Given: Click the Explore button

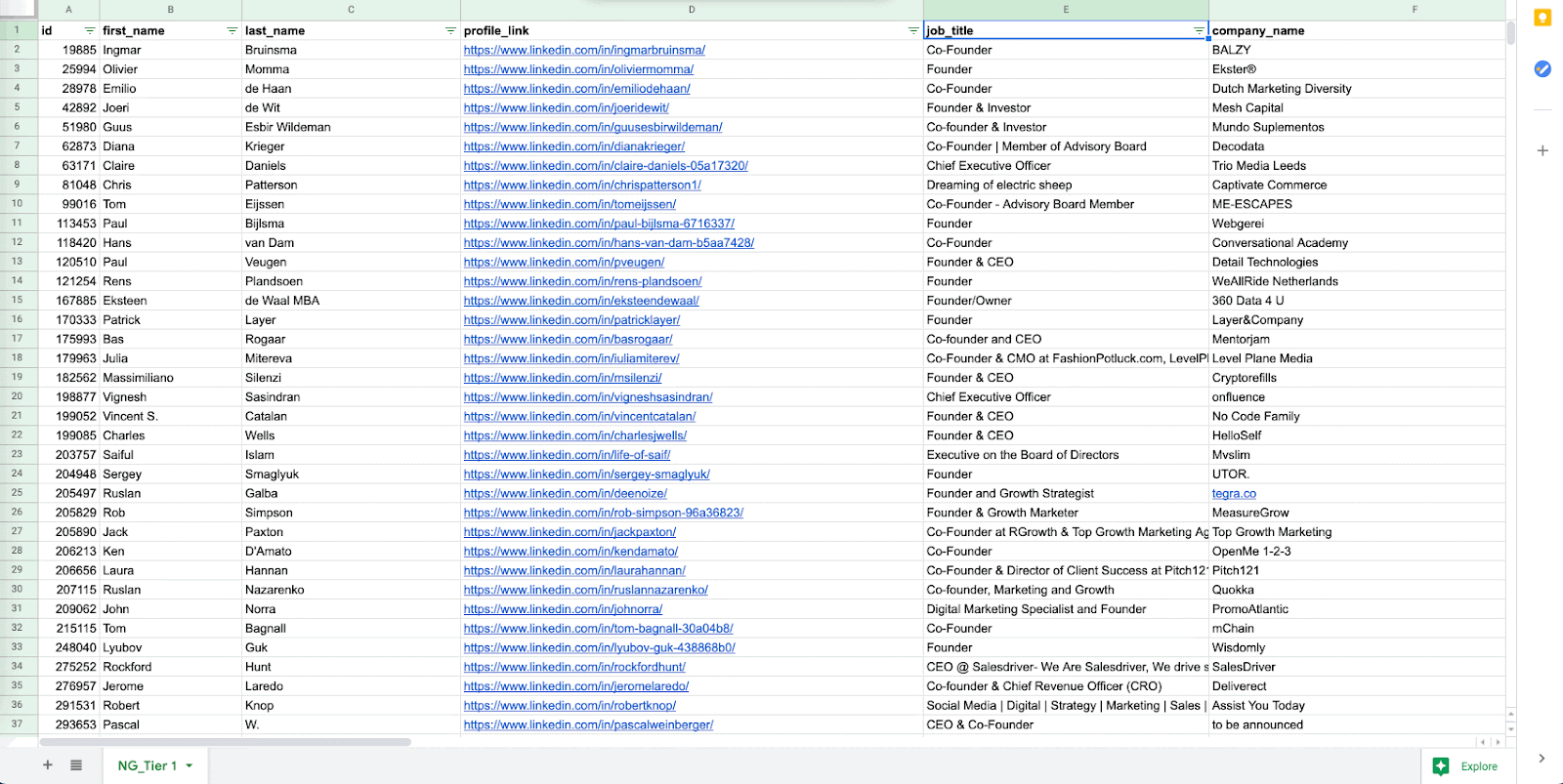Looking at the screenshot, I should coord(1465,766).
